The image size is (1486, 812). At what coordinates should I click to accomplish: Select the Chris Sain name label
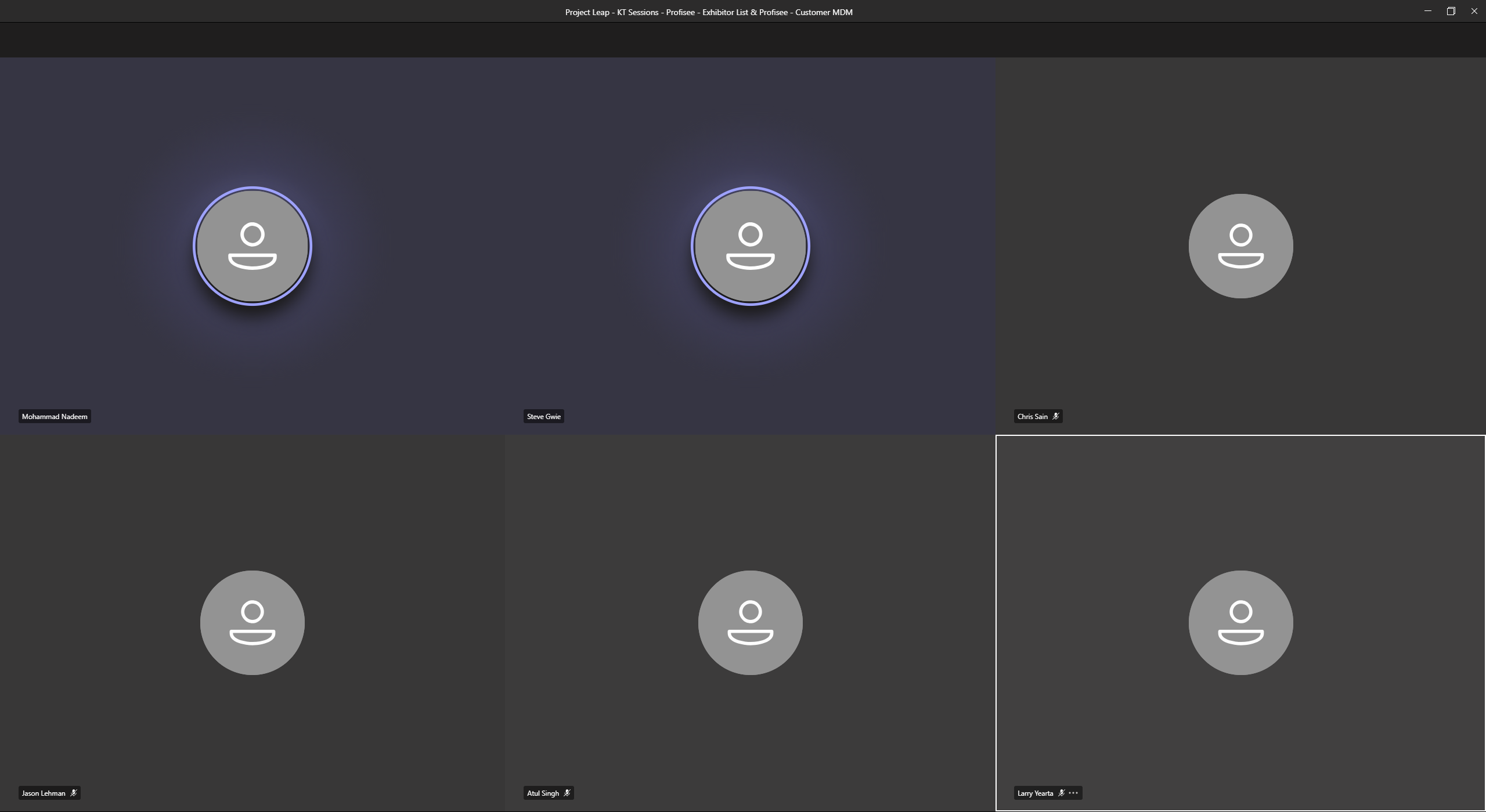(1032, 416)
